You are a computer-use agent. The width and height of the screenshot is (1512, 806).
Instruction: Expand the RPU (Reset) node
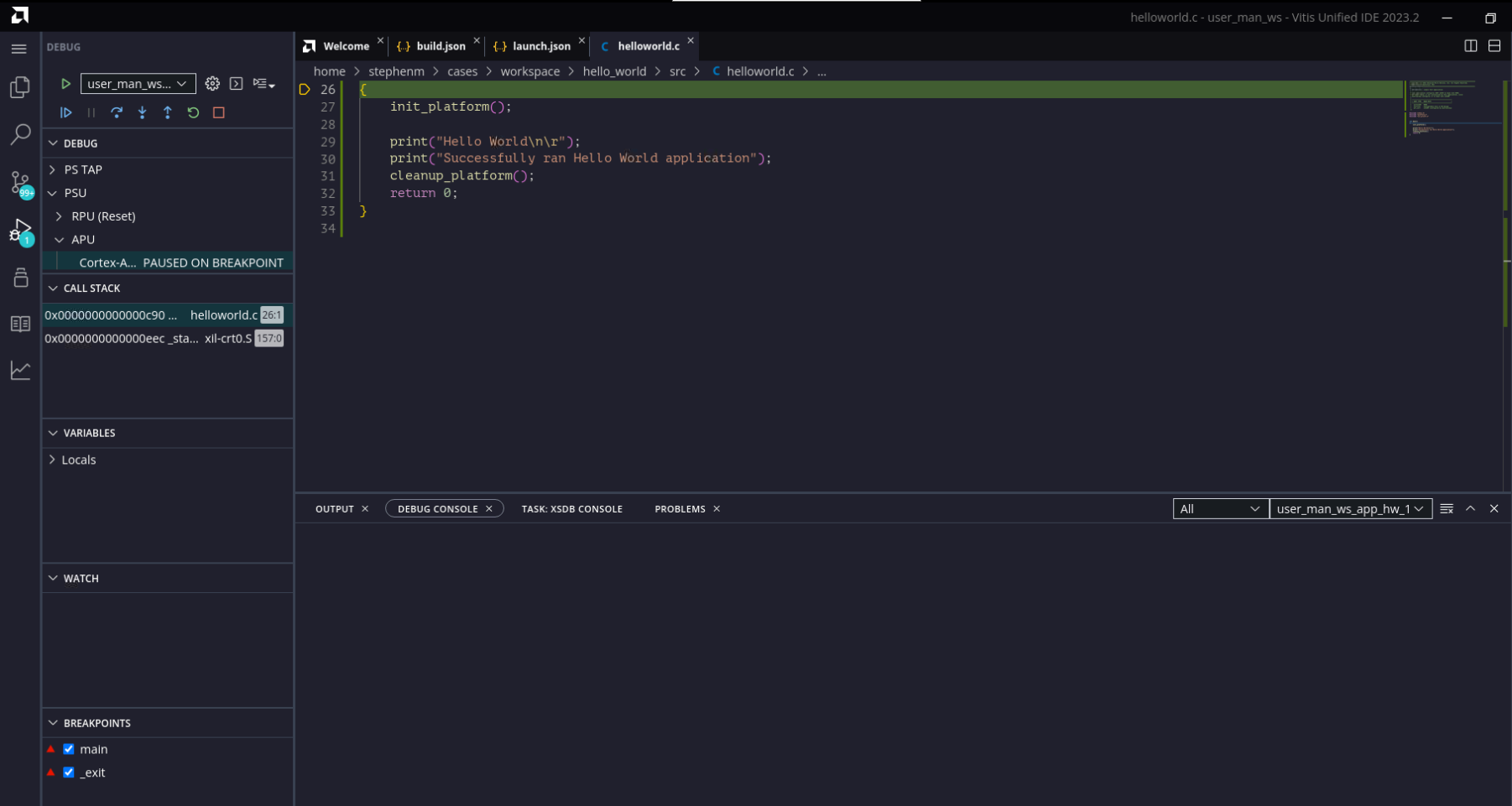pos(59,216)
